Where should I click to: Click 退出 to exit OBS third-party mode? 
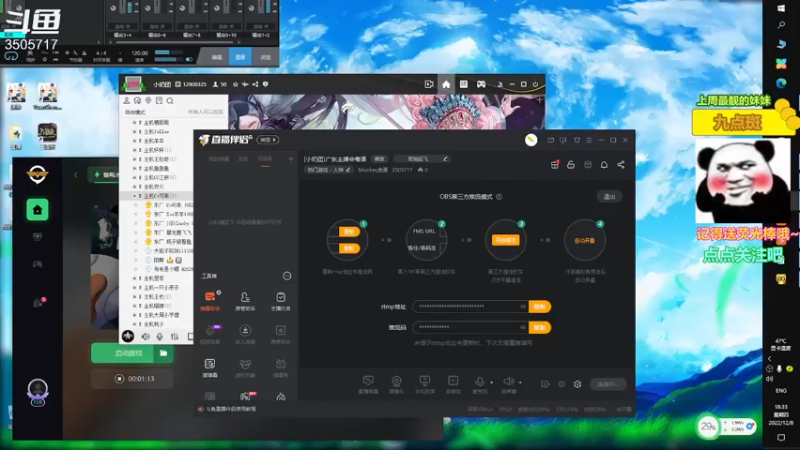609,196
